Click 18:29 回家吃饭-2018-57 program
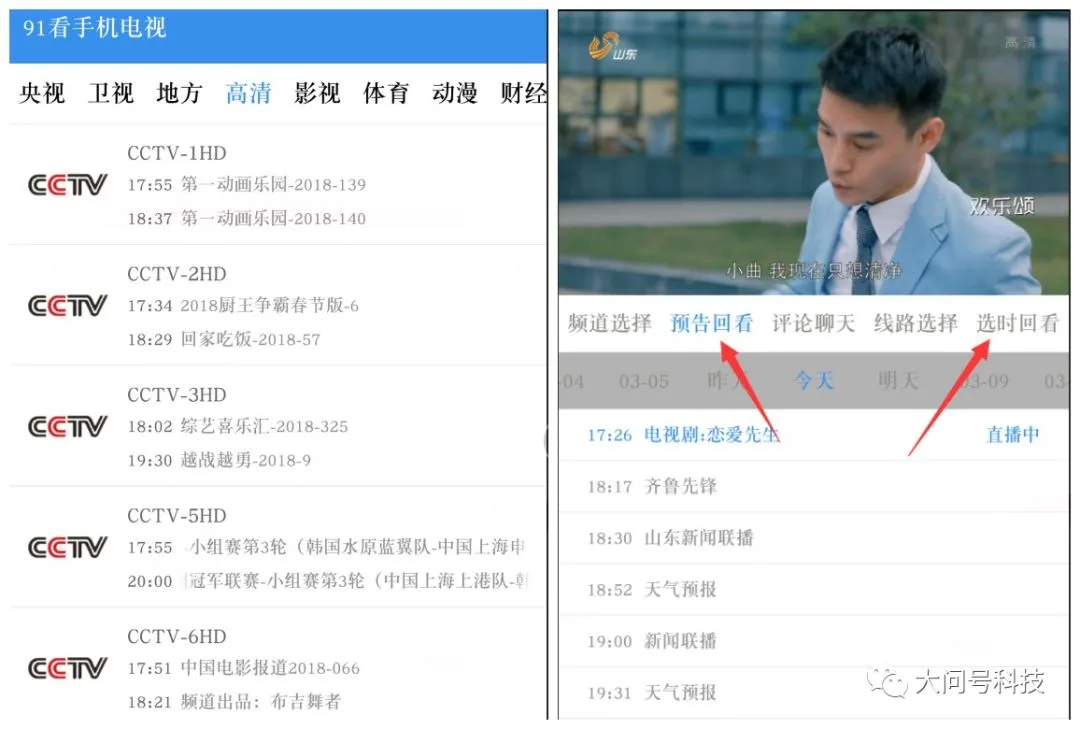Image resolution: width=1080 pixels, height=729 pixels. pos(224,339)
